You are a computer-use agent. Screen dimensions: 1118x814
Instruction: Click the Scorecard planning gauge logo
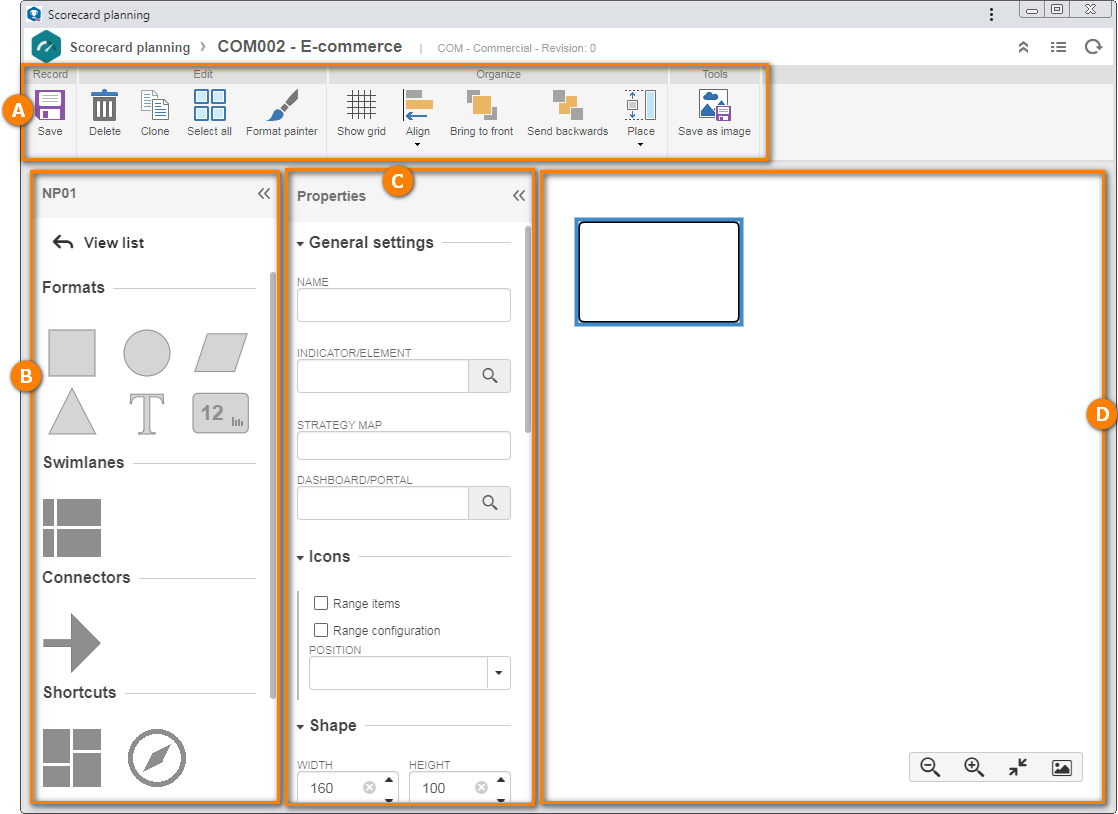(x=46, y=47)
